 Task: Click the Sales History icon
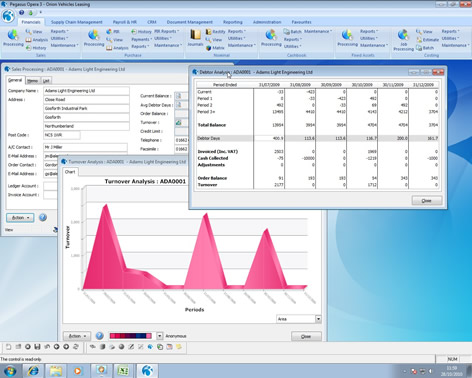coord(36,48)
